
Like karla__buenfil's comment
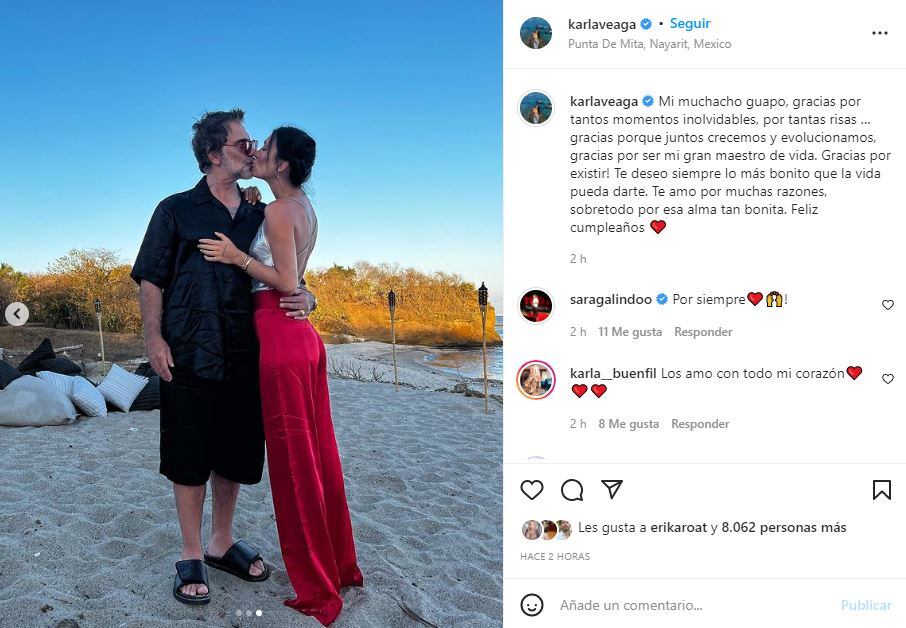pyautogui.click(x=888, y=378)
